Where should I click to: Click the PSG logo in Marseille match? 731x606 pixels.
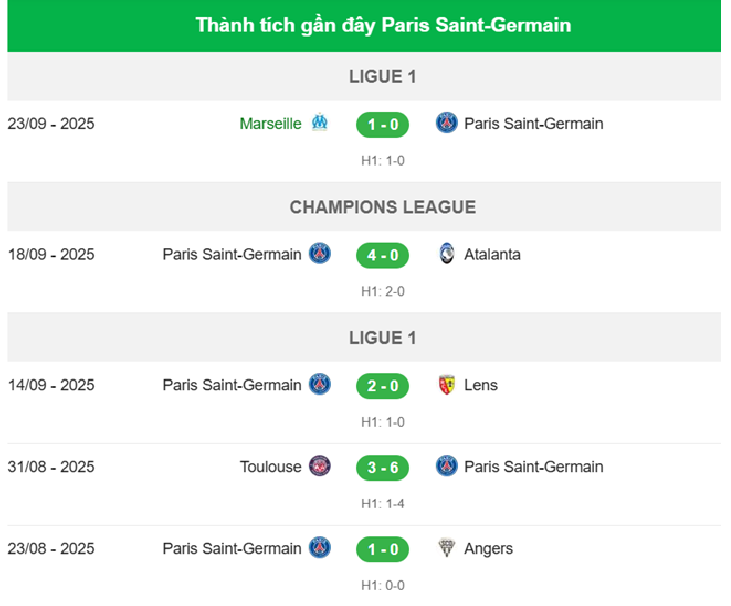point(447,123)
